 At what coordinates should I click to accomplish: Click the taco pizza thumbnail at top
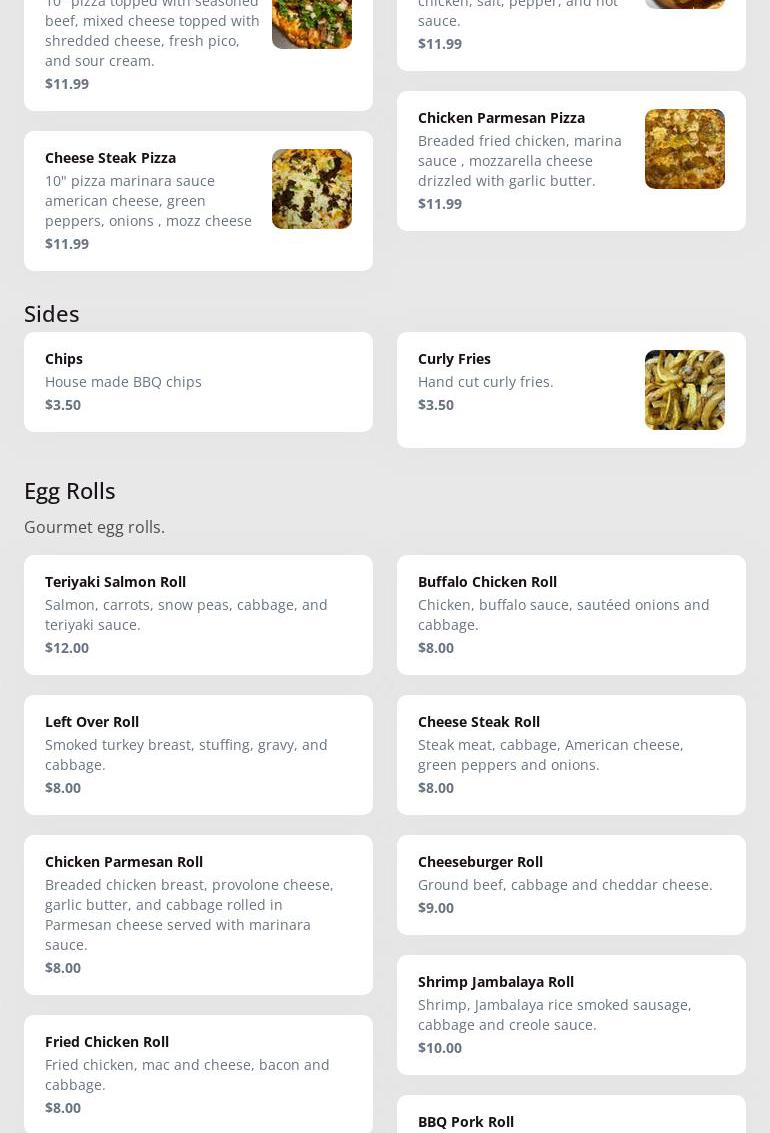(x=311, y=22)
